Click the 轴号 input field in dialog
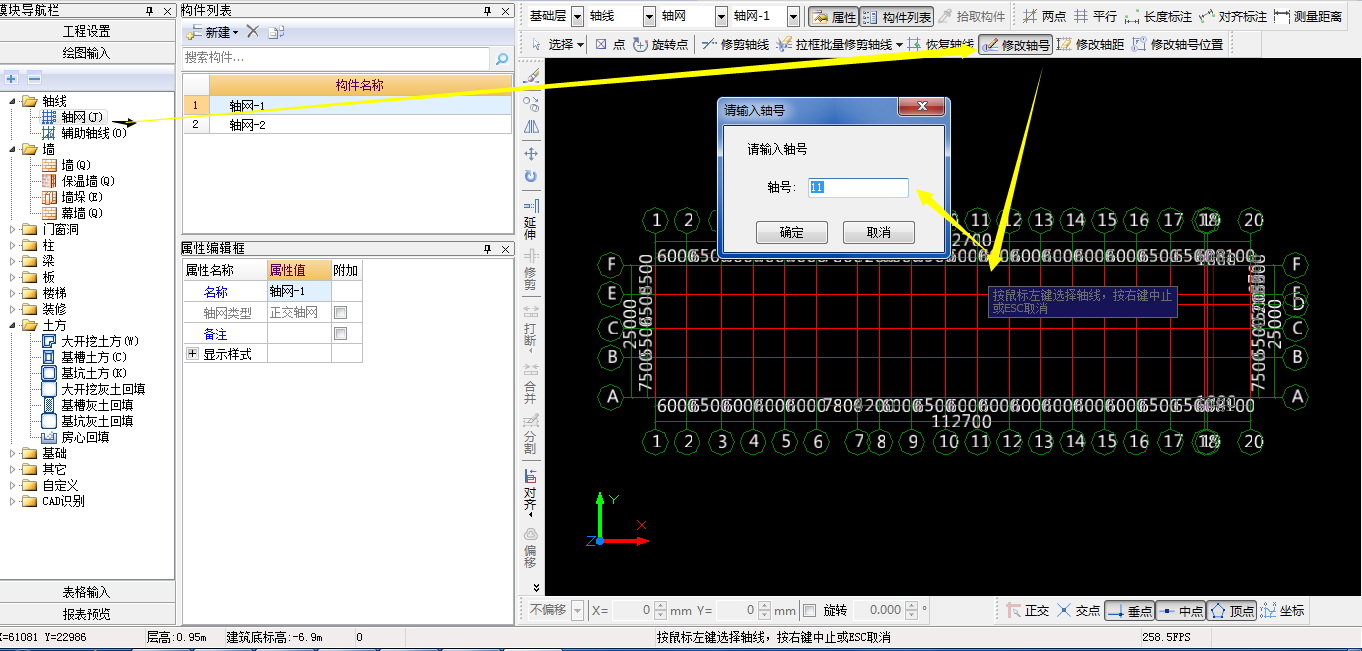Screen dimensions: 1362x651 (858, 187)
